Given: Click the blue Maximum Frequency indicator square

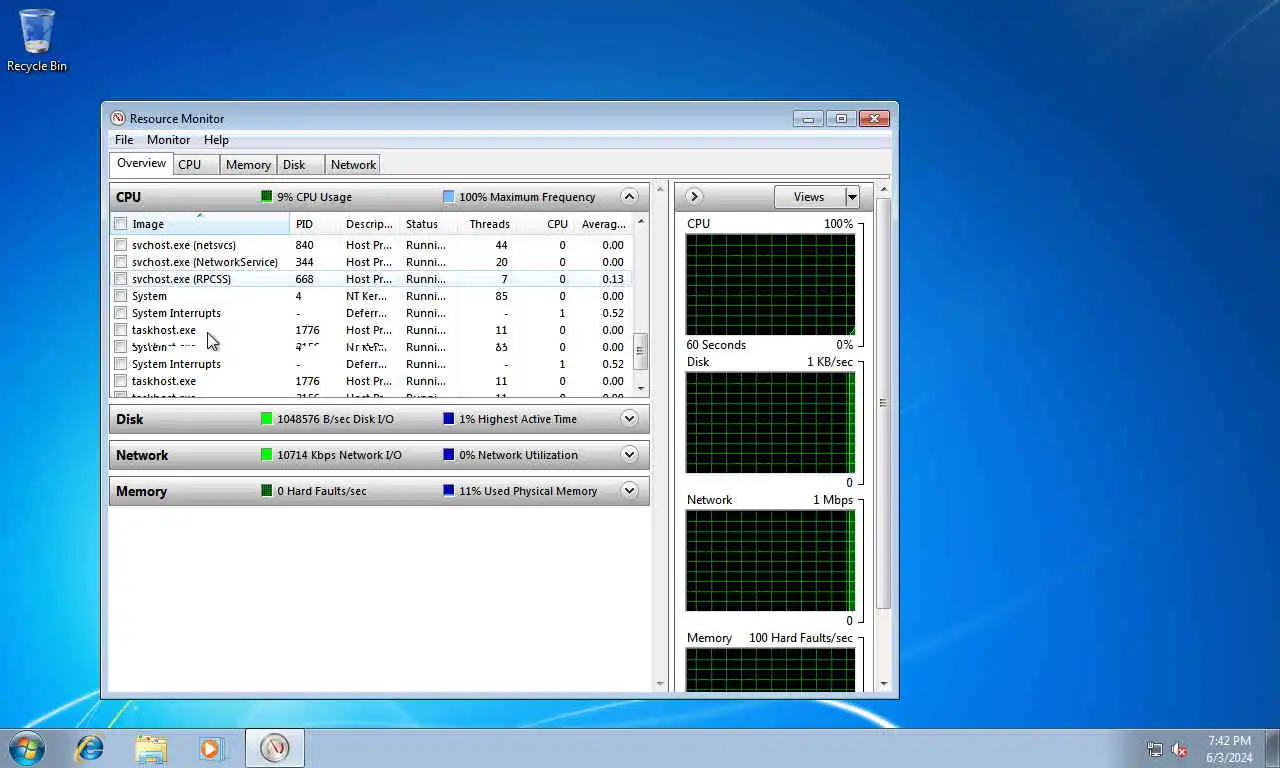Looking at the screenshot, I should pos(449,197).
